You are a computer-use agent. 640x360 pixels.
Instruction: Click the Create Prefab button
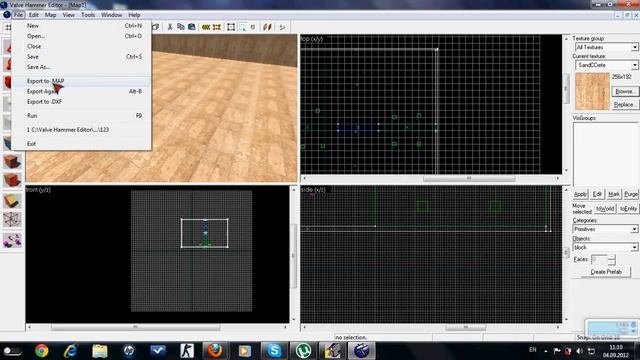click(x=606, y=271)
